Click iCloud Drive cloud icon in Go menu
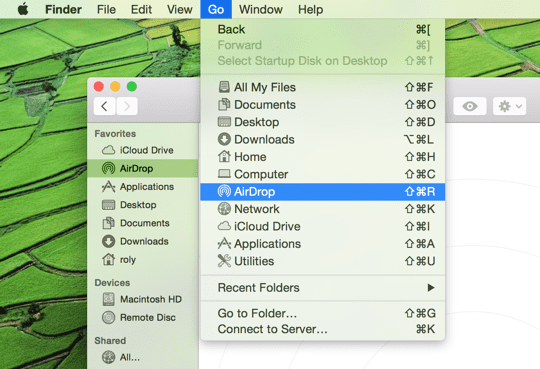The width and height of the screenshot is (540, 369). click(x=224, y=226)
